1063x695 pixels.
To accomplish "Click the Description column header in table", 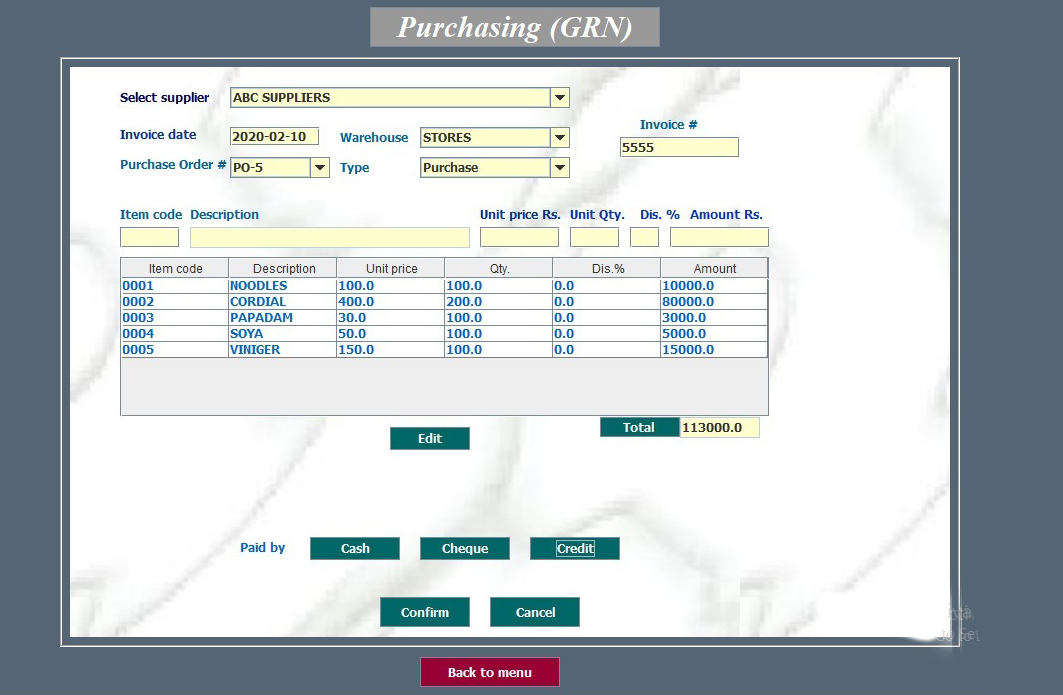I will (283, 269).
